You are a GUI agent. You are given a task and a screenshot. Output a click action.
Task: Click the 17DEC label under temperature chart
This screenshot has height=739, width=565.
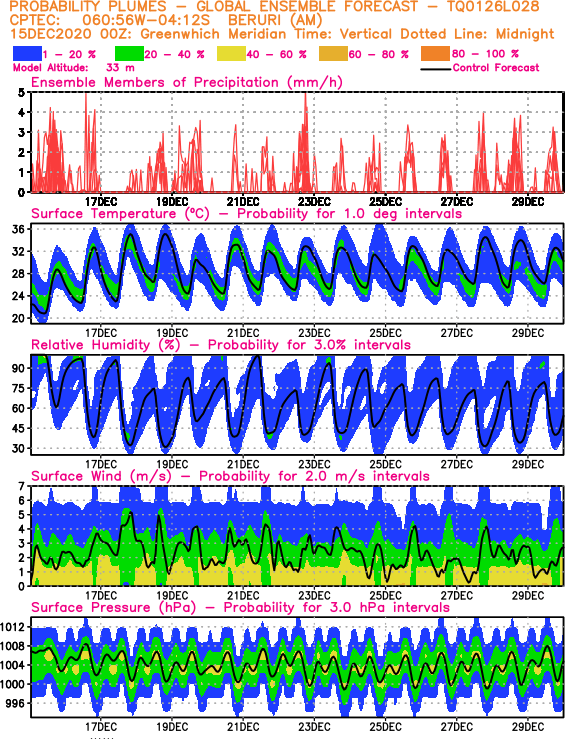click(101, 333)
